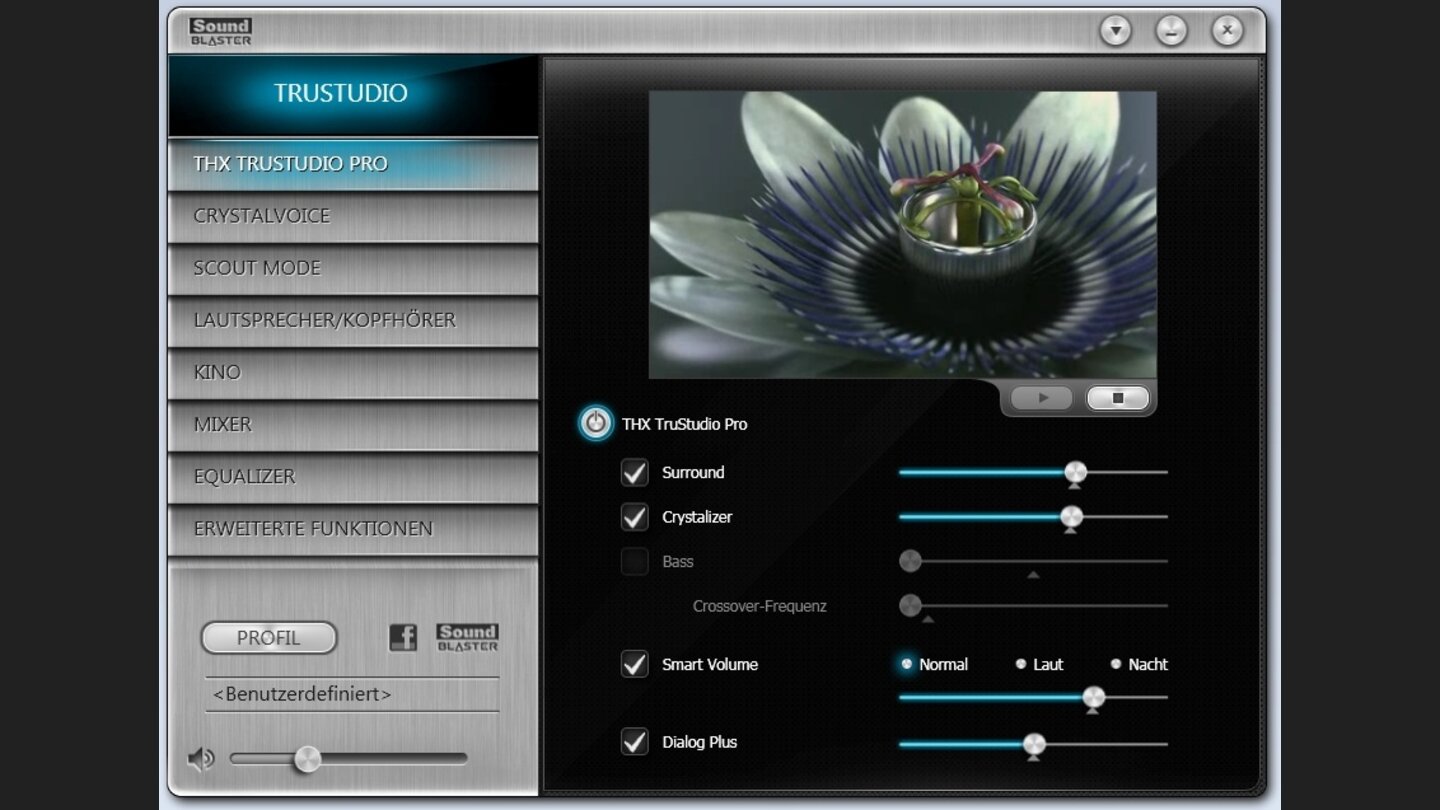Image resolution: width=1440 pixels, height=810 pixels.
Task: Switch to SCOUT MODE
Action: pyautogui.click(x=353, y=268)
